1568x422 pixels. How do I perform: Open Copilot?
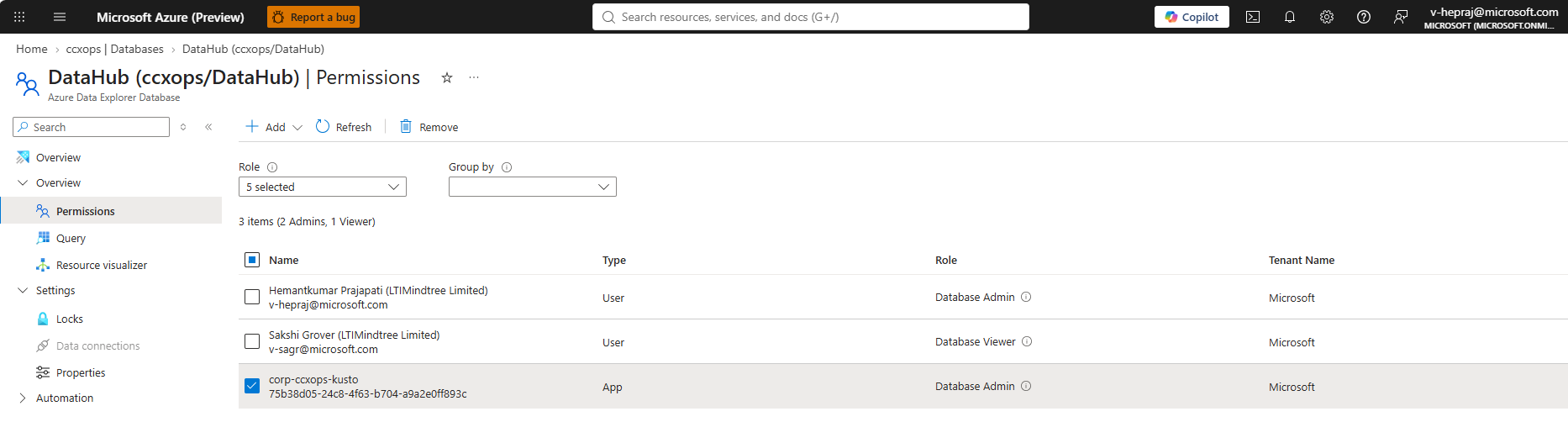[1192, 17]
